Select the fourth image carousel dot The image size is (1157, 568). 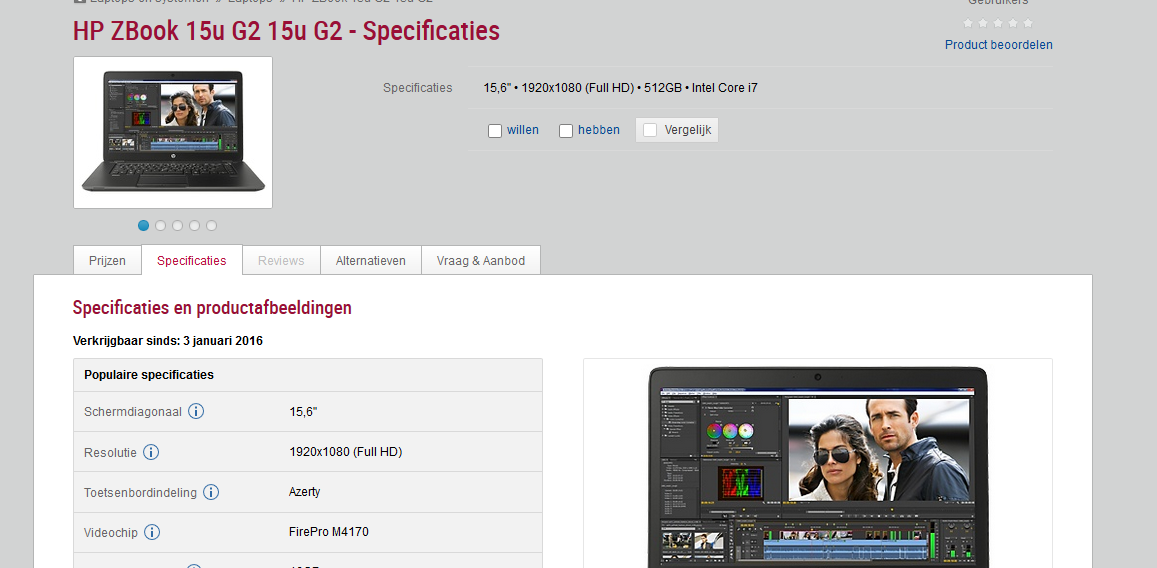pyautogui.click(x=194, y=226)
